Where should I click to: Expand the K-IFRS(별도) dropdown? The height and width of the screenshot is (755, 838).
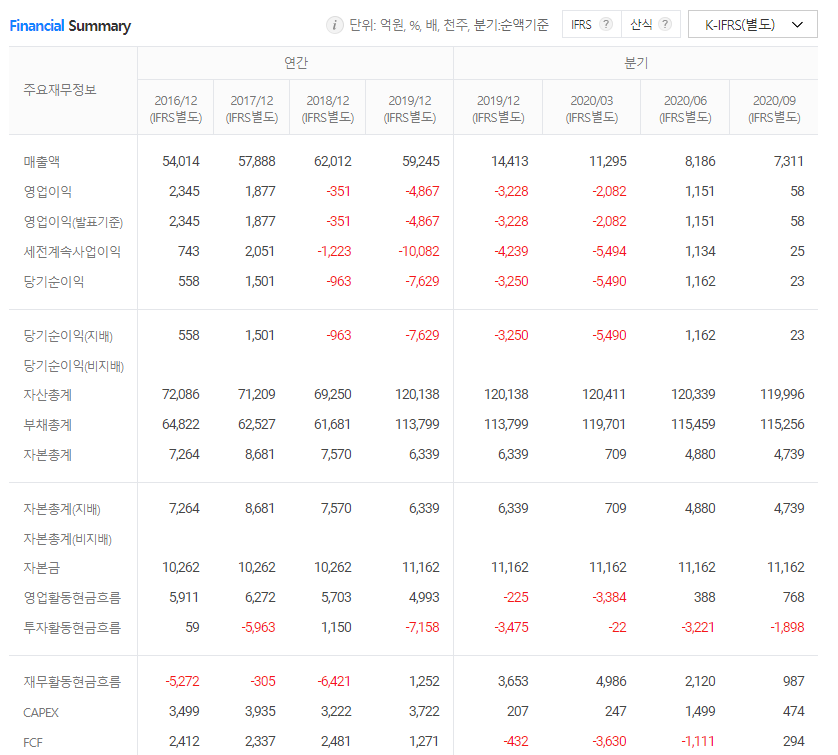pos(752,25)
